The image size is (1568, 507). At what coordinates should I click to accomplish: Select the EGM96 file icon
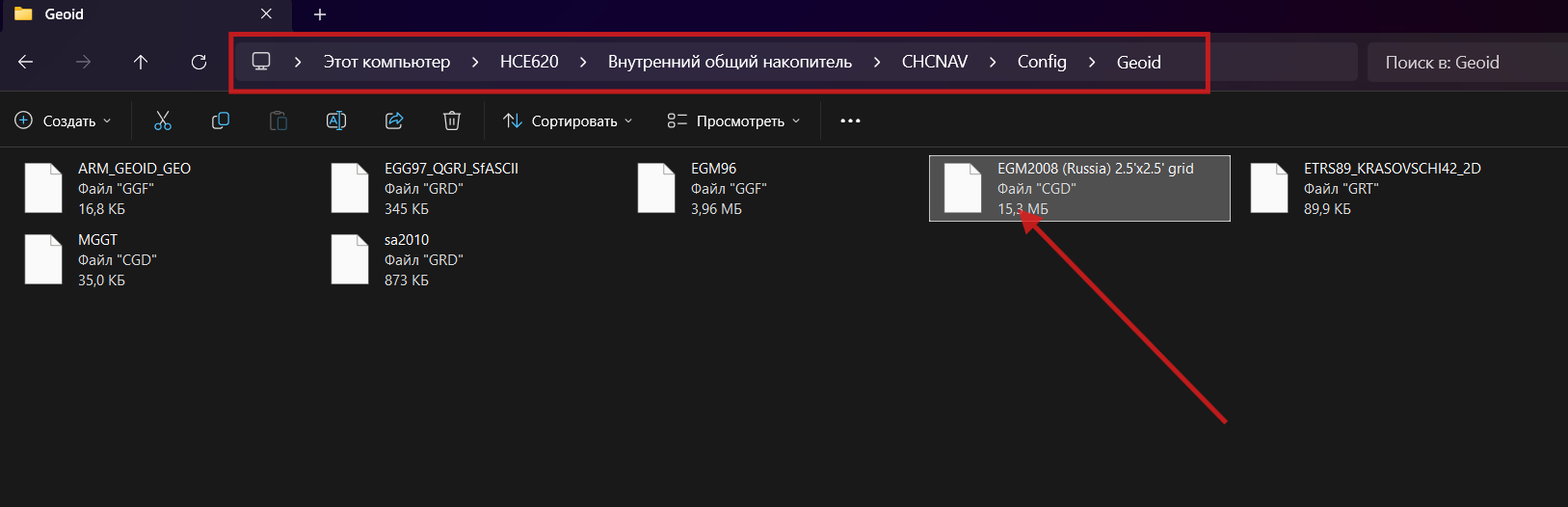656,188
